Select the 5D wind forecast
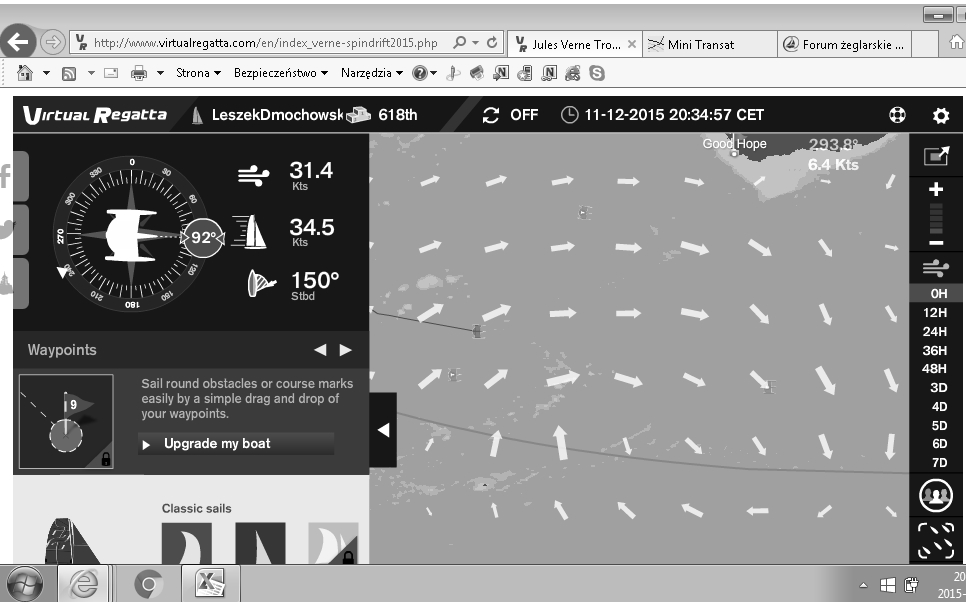This screenshot has height=602, width=966. coord(938,426)
